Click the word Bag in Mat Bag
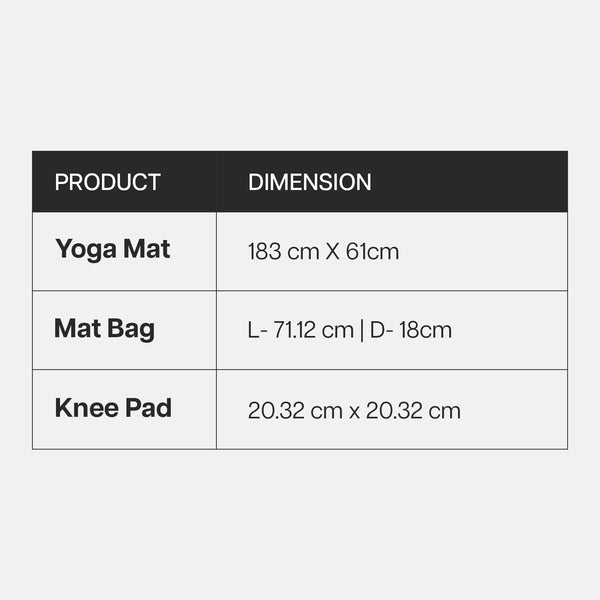The image size is (600, 600). tap(133, 329)
